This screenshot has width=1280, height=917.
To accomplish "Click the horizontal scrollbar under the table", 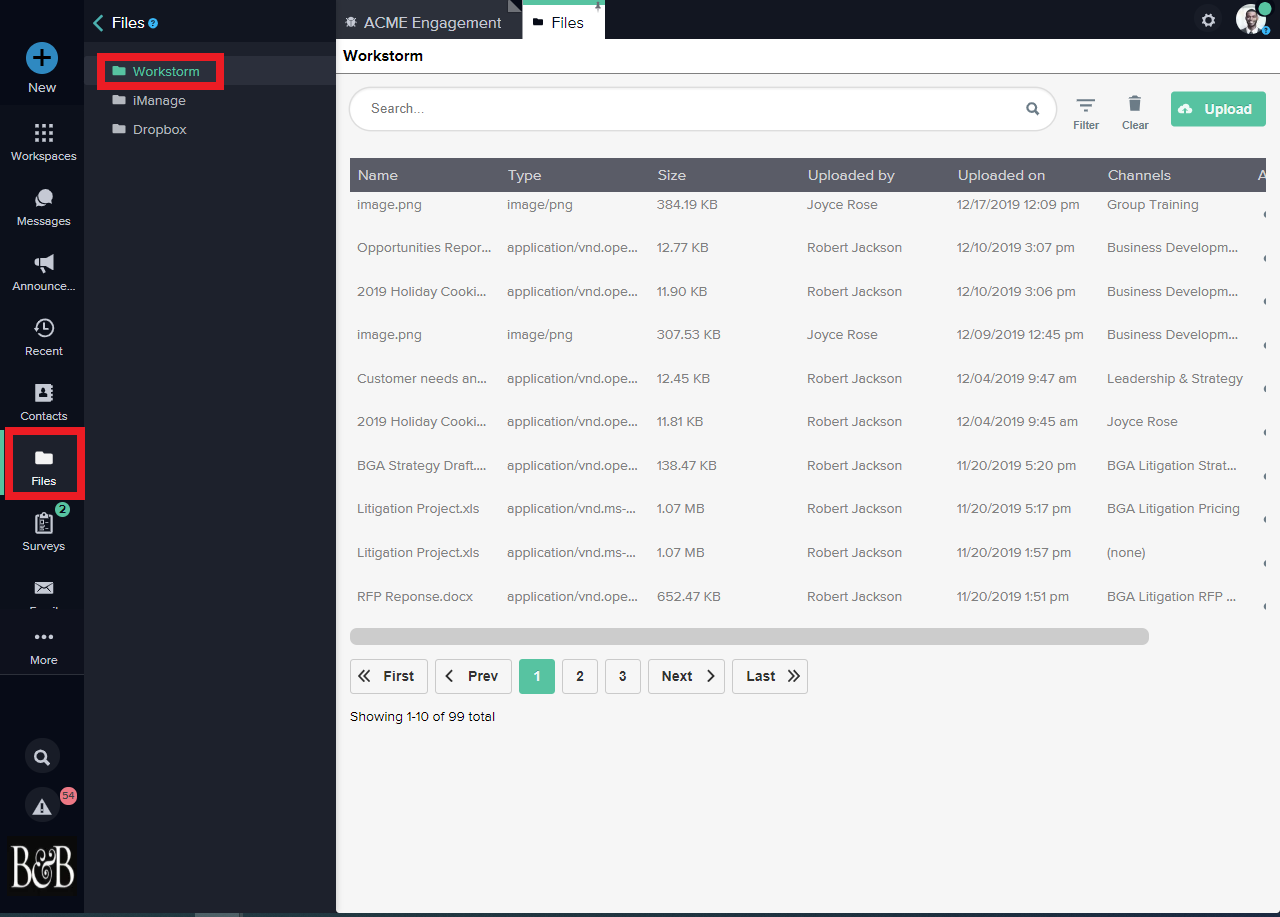I will coord(748,637).
